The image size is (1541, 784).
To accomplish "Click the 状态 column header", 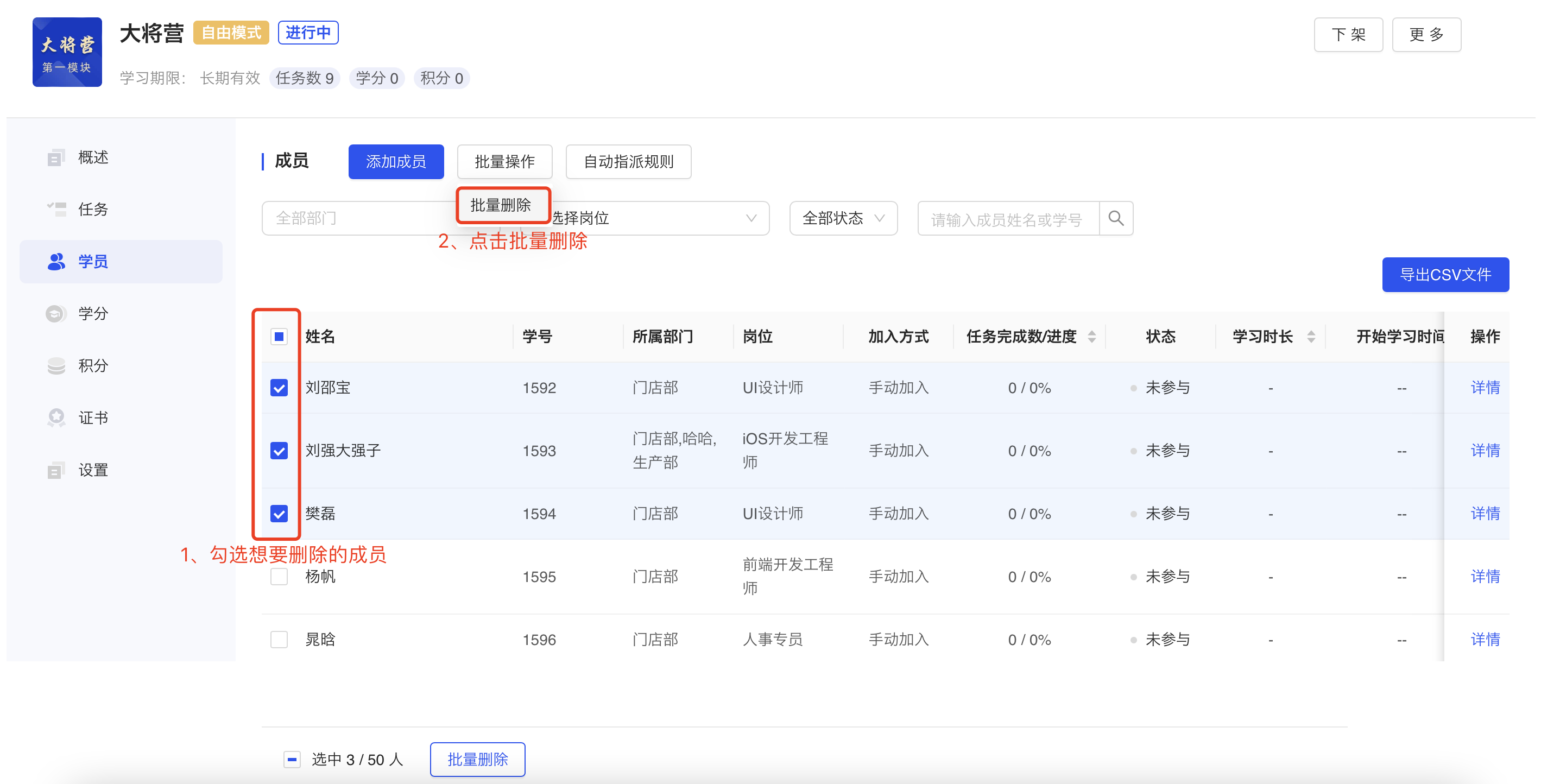I will [x=1160, y=337].
